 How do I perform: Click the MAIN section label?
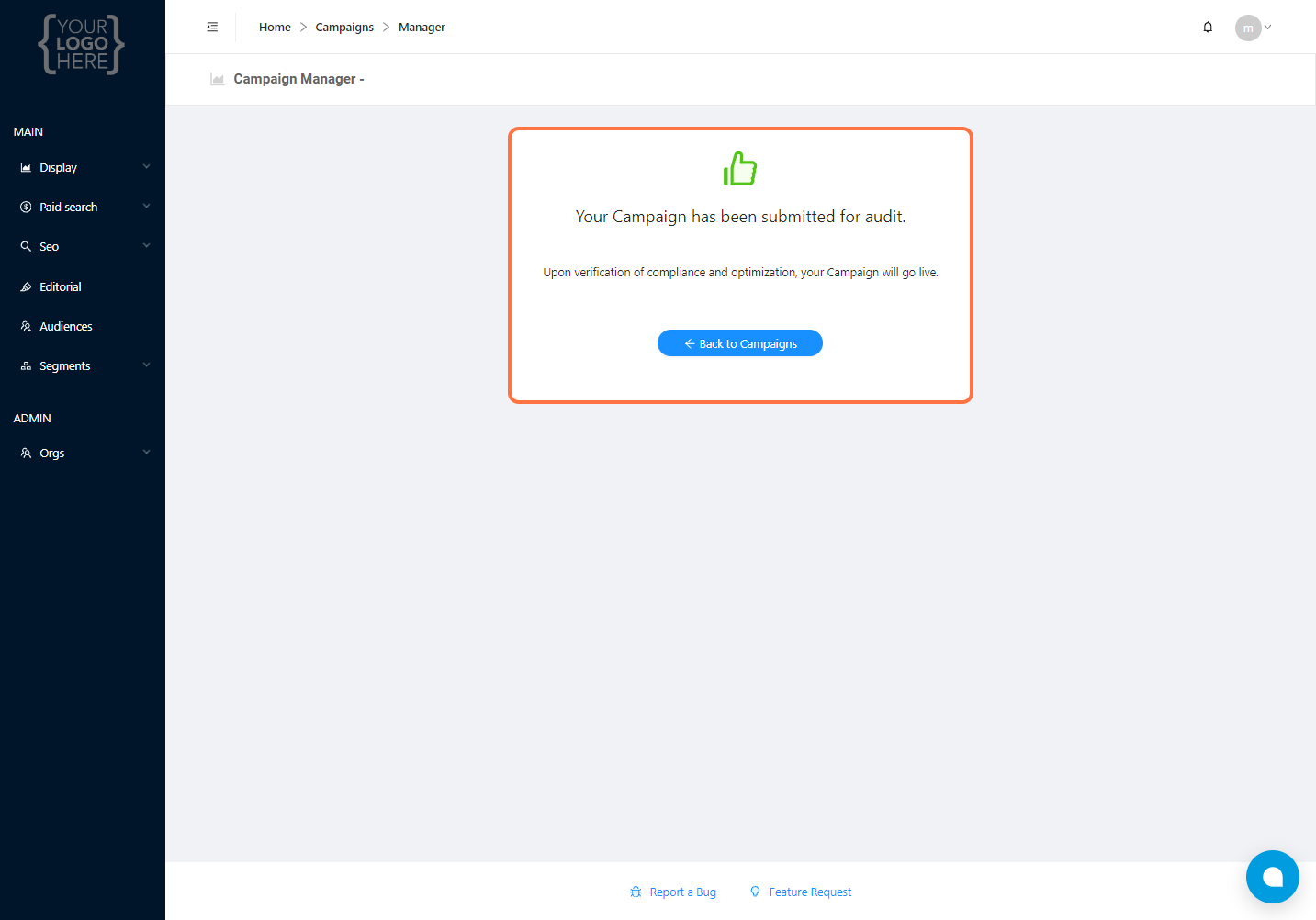[x=28, y=132]
